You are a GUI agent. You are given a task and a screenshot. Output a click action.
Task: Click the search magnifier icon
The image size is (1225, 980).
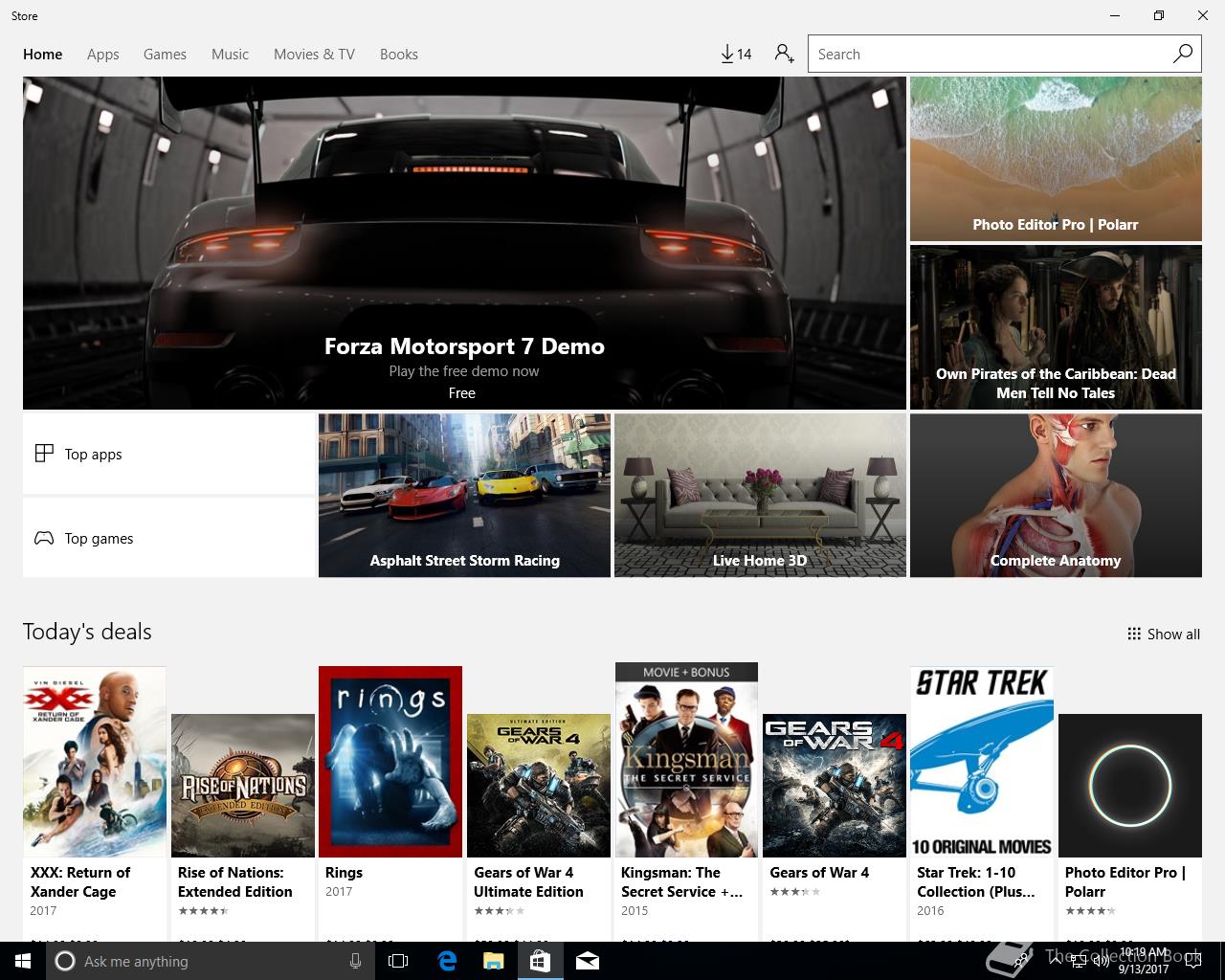tap(1183, 54)
